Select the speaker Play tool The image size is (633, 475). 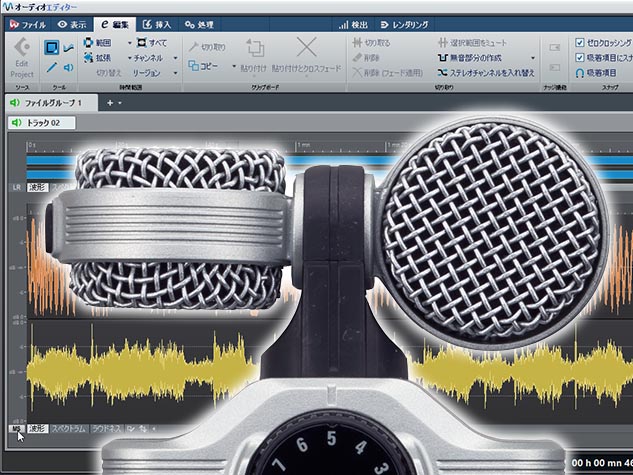tap(69, 67)
